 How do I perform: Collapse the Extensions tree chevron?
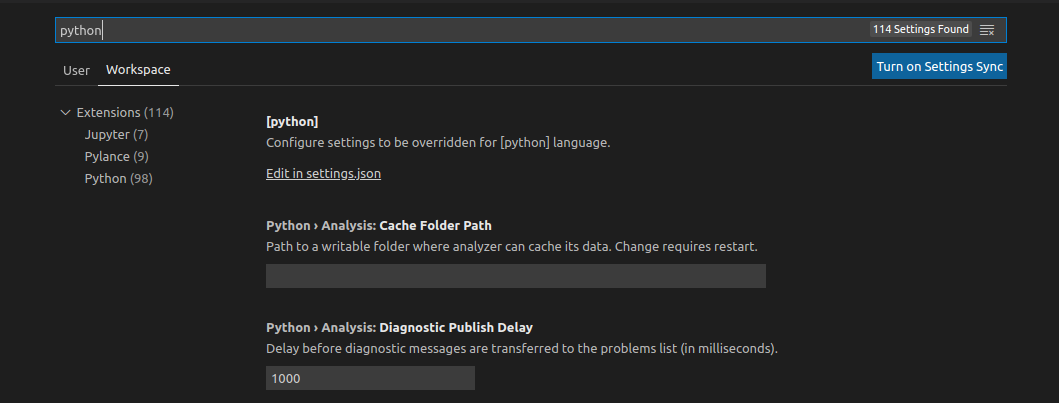(x=66, y=113)
